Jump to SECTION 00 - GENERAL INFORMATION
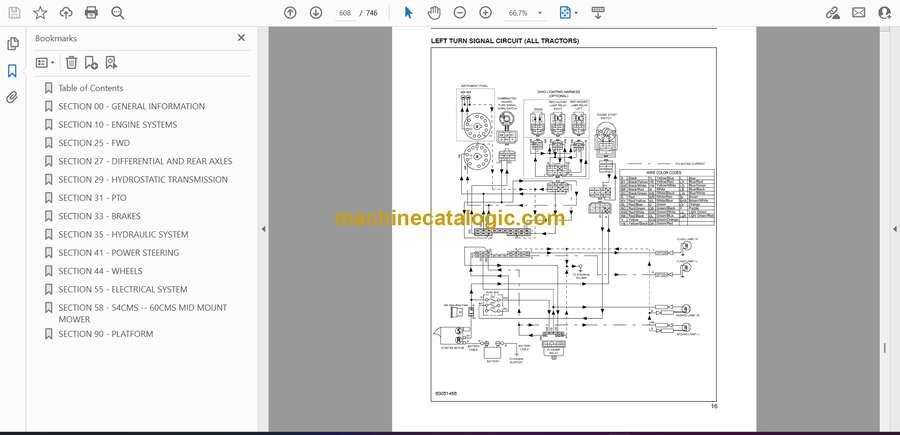Image resolution: width=900 pixels, height=435 pixels. click(x=131, y=106)
